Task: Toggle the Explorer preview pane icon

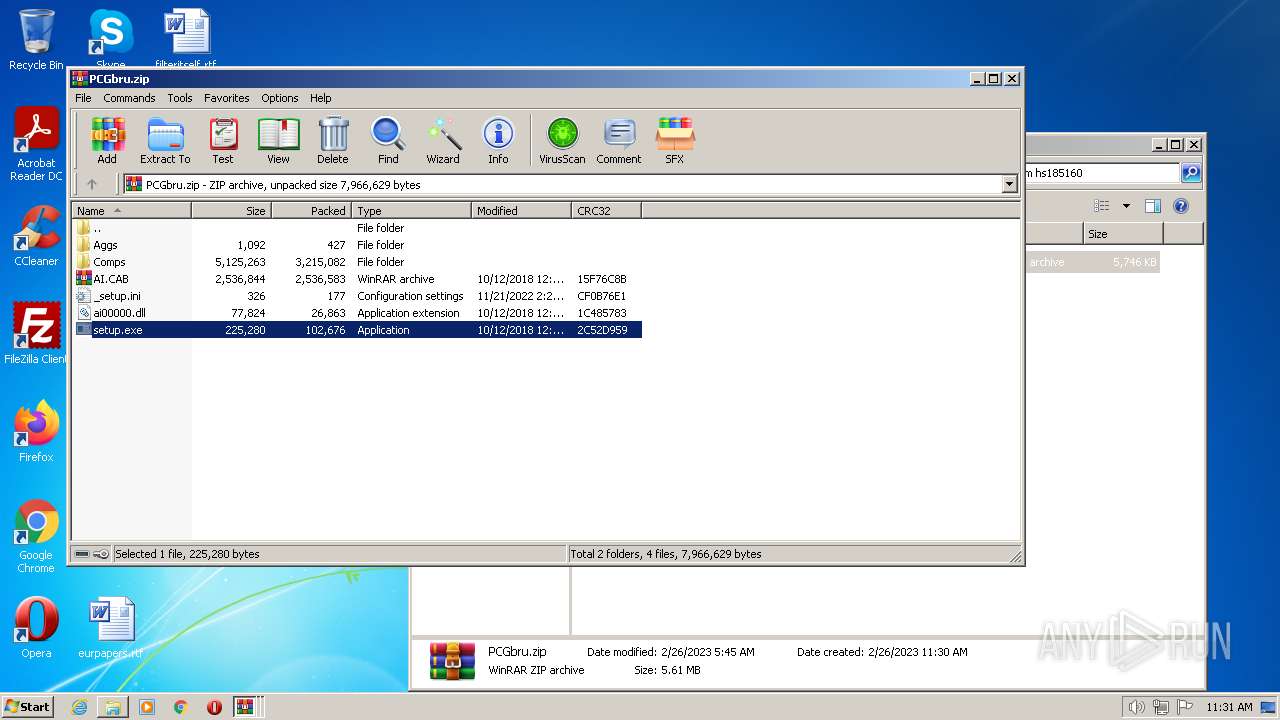Action: (1153, 206)
